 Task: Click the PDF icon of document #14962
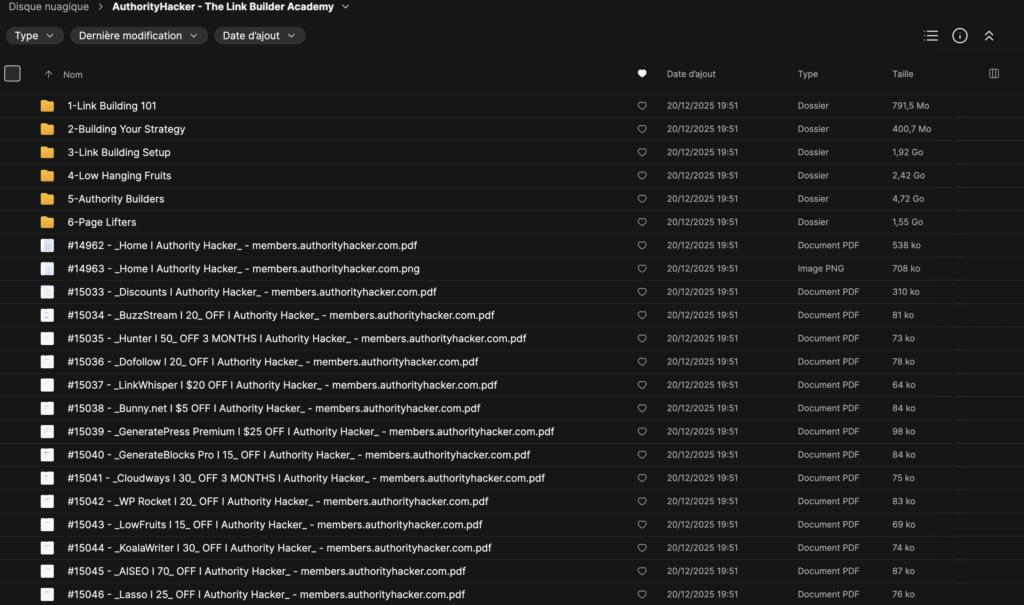coord(45,245)
